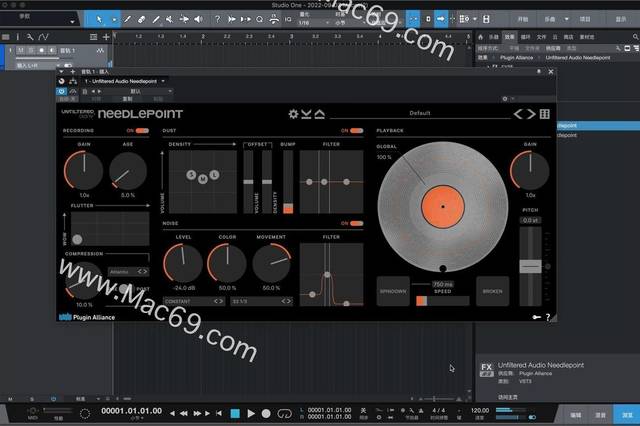Show automation curve icon in track header
The height and width of the screenshot is (426, 640).
pos(43,37)
